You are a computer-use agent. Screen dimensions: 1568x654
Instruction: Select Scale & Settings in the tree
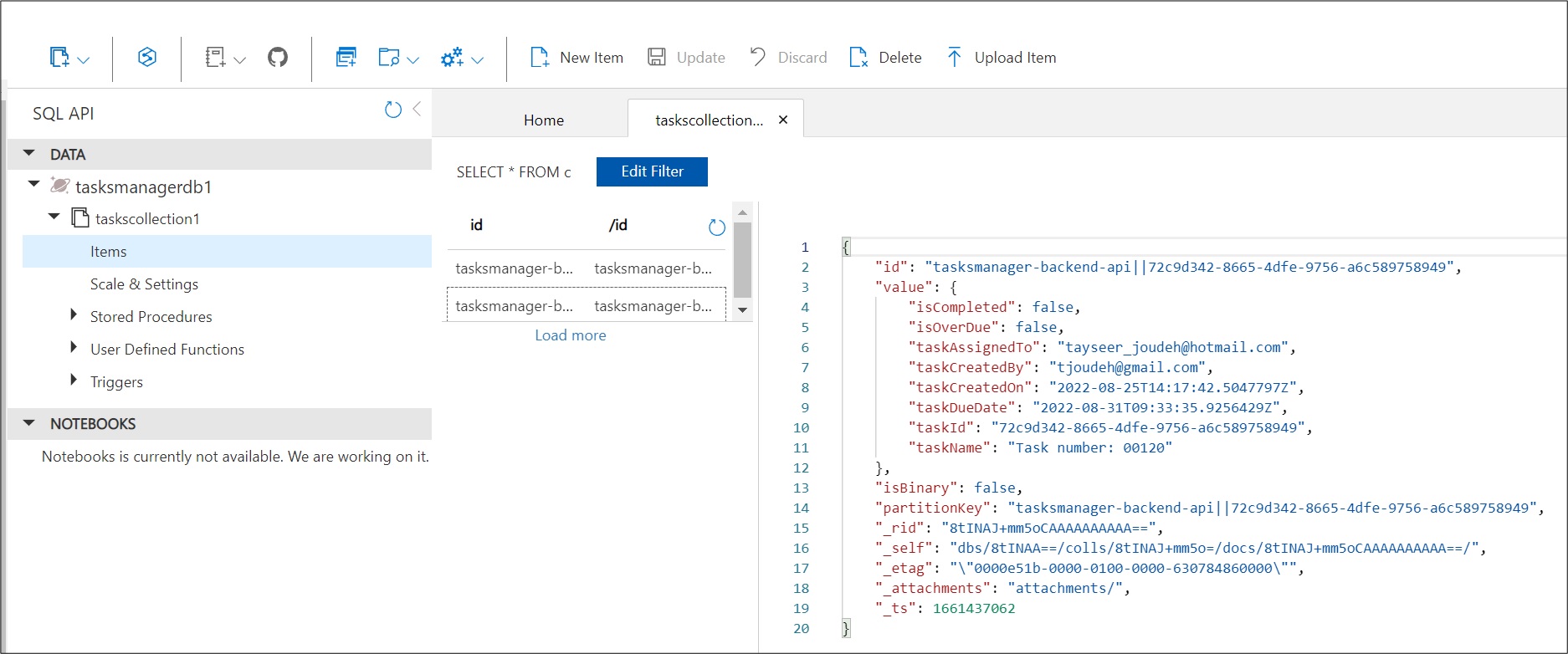click(144, 284)
